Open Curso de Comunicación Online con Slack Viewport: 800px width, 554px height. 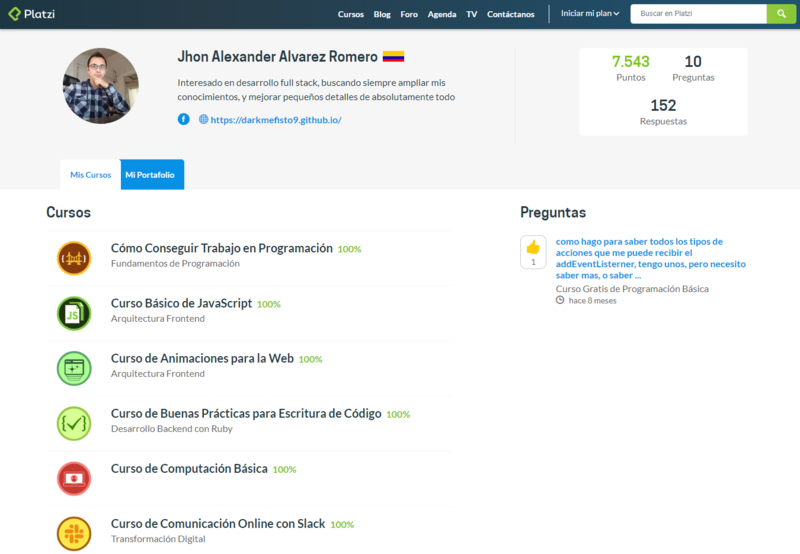tap(218, 523)
